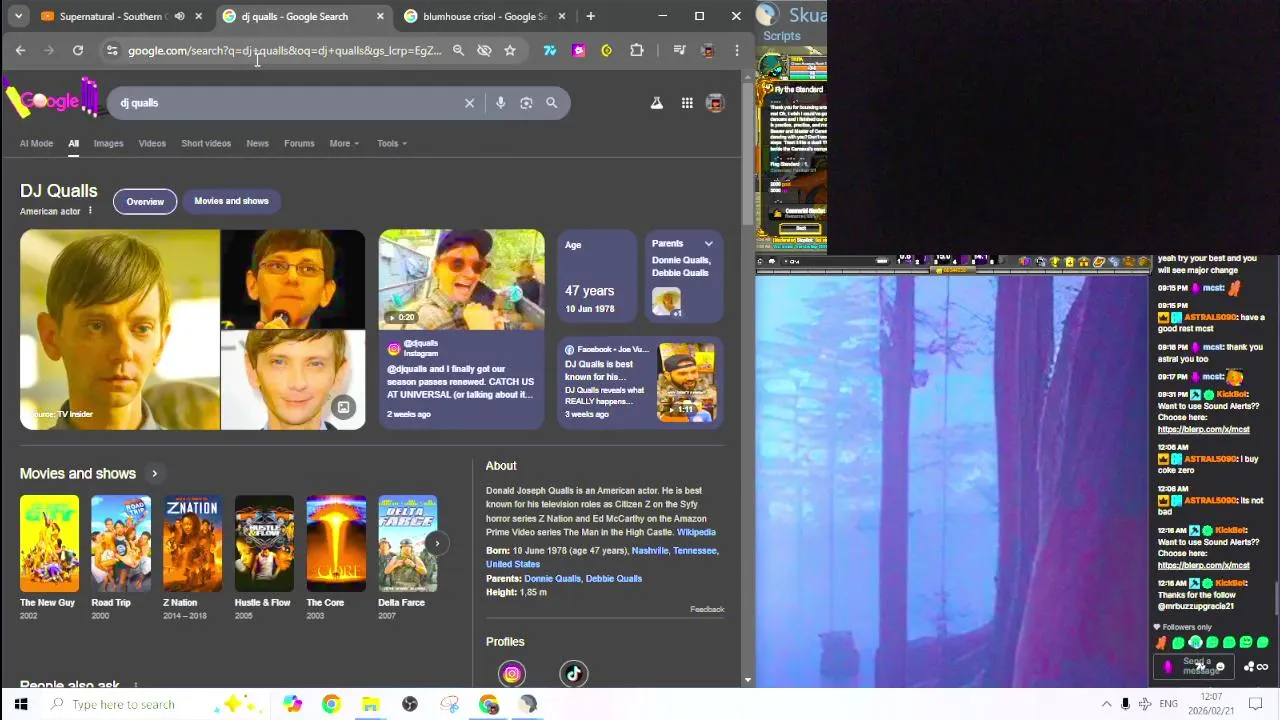Open Search Labs flask icon
The width and height of the screenshot is (1280, 720).
[x=657, y=103]
